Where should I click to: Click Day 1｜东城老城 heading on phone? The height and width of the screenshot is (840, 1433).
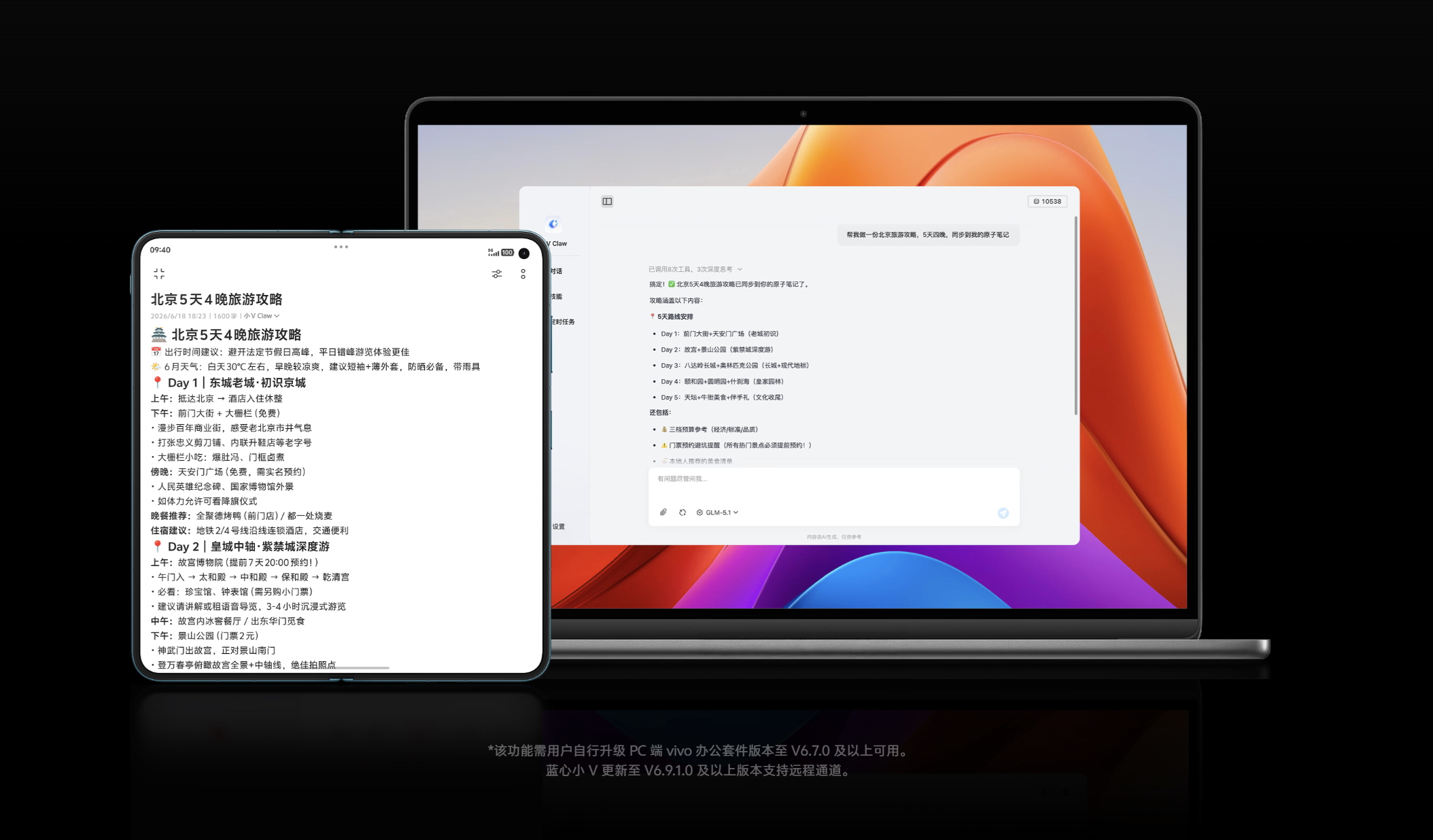[x=228, y=383]
